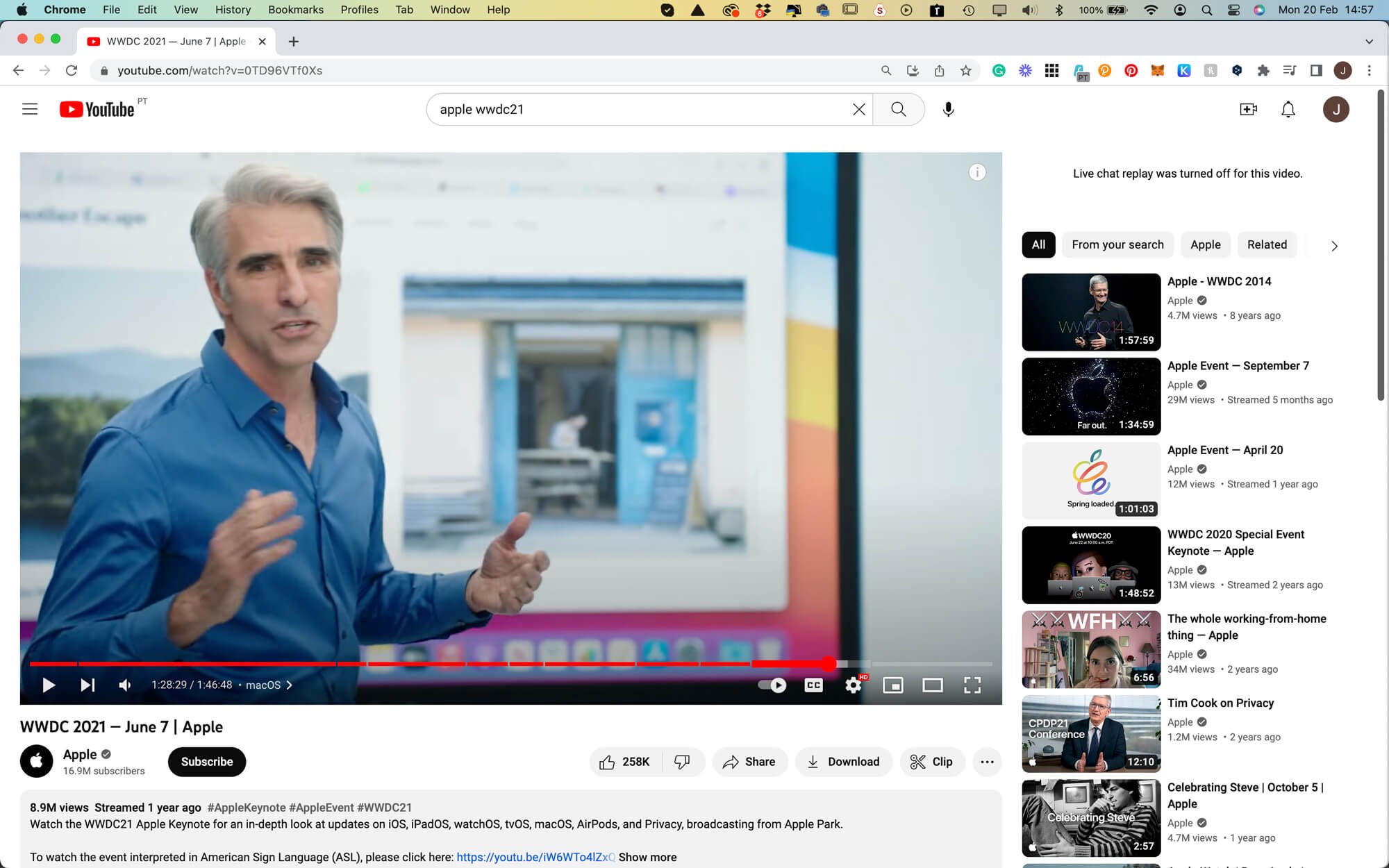The width and height of the screenshot is (1389, 868).
Task: Open Chrome media controls icon
Action: click(x=1290, y=70)
